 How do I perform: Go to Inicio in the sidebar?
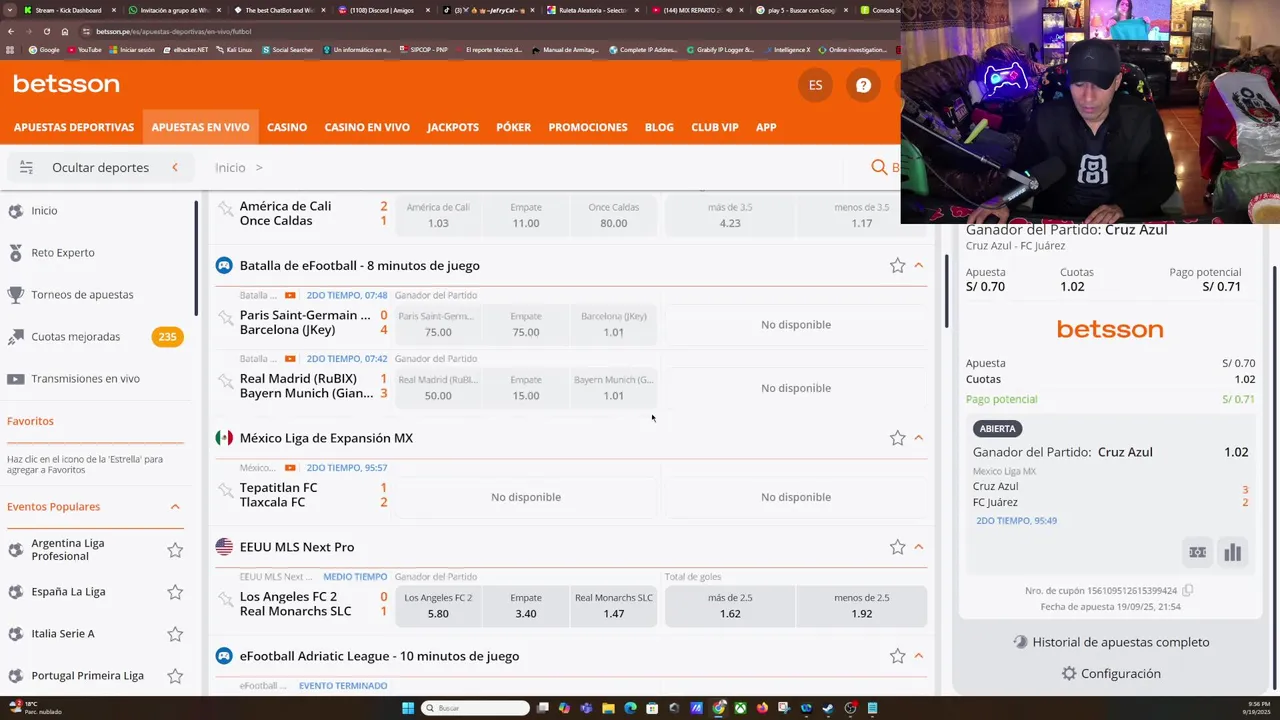(x=44, y=211)
